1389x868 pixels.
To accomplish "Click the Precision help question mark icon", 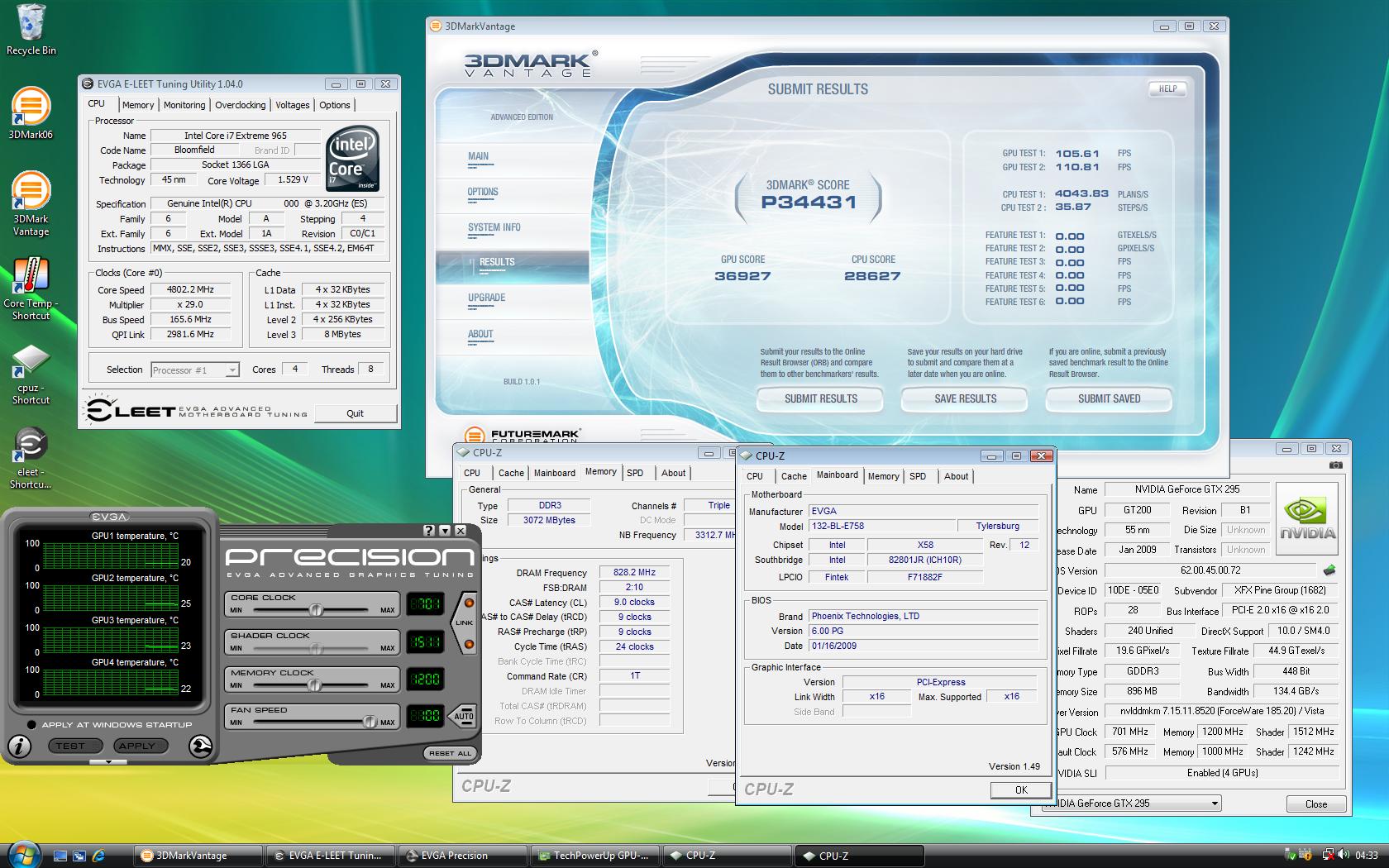I will (428, 531).
